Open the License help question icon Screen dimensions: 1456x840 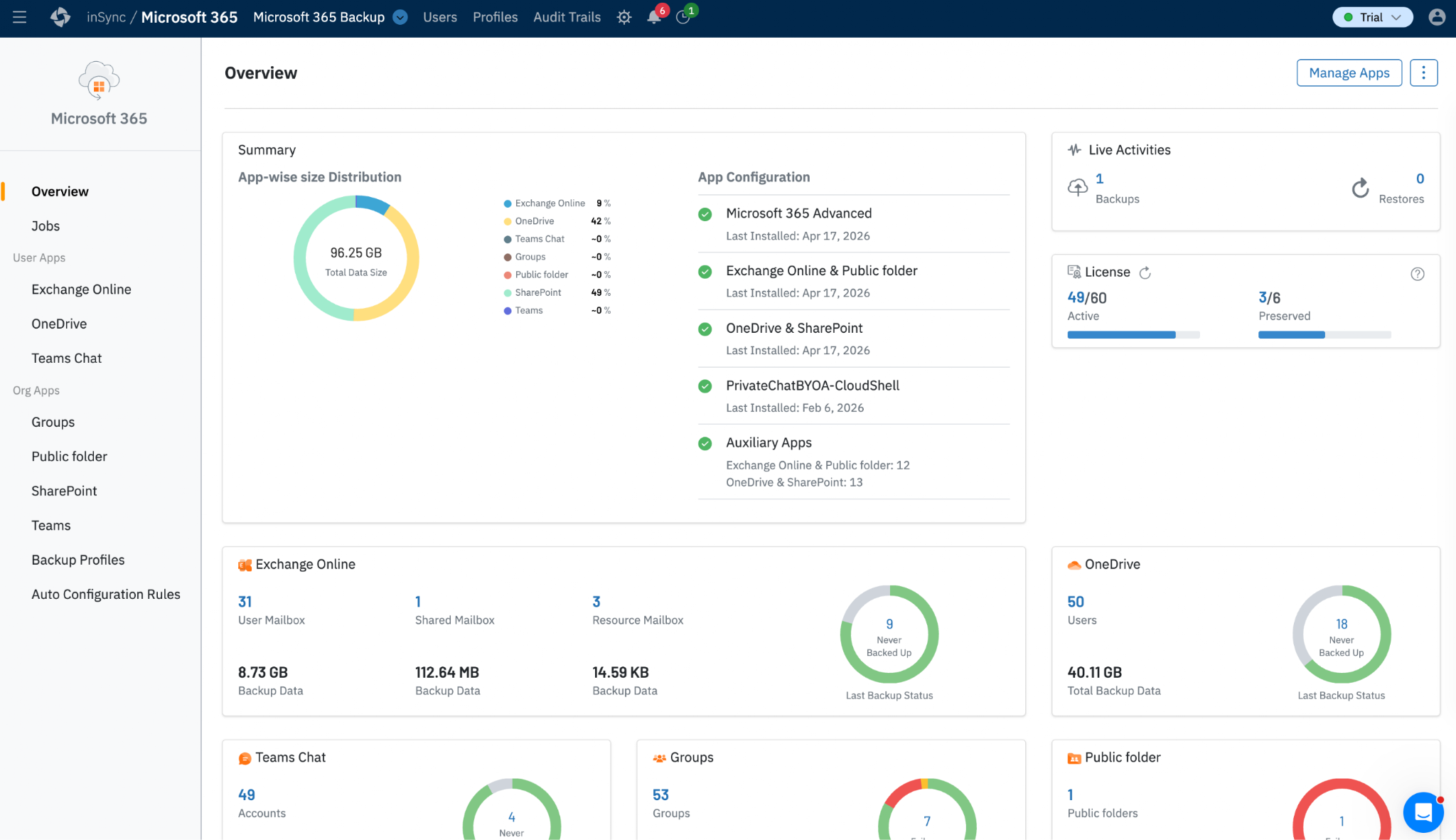click(1418, 274)
